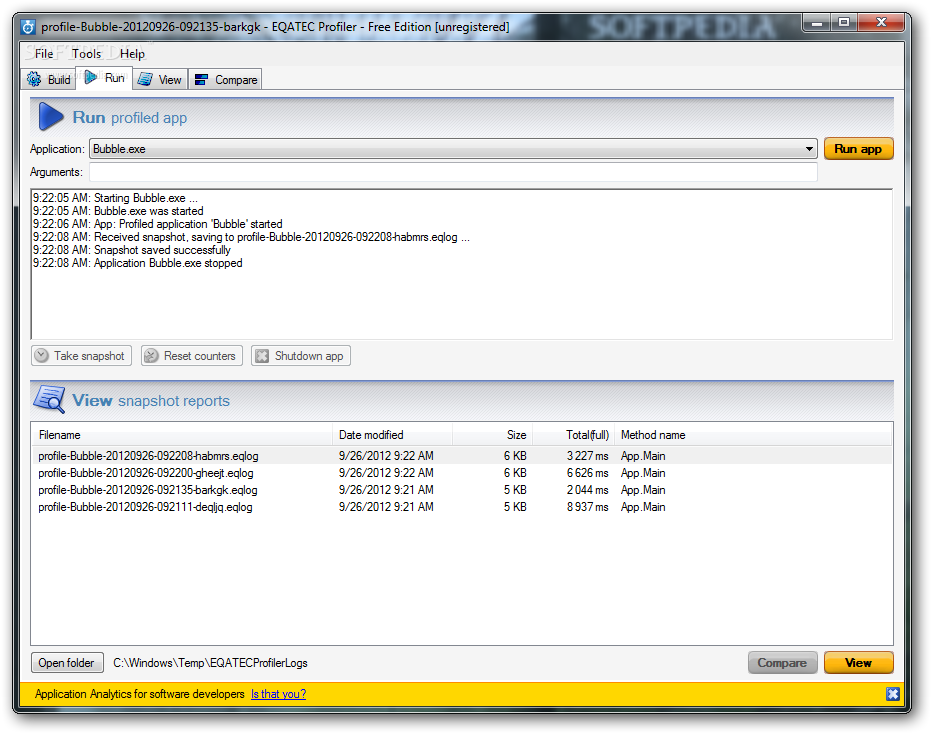
Task: Sort by the Date modified column header
Action: pyautogui.click(x=393, y=435)
